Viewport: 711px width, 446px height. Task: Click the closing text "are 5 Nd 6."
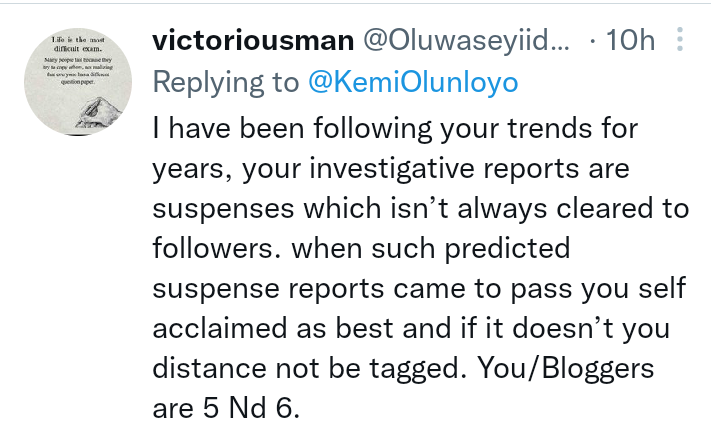pyautogui.click(x=214, y=406)
